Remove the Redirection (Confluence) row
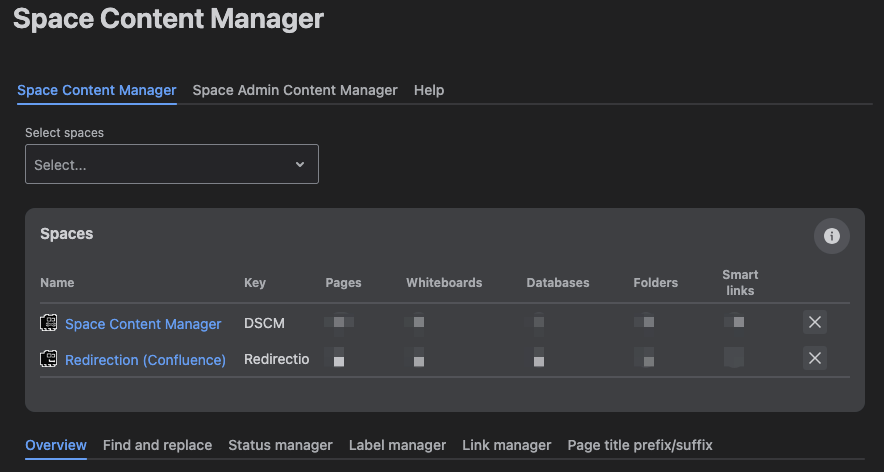Viewport: 884px width, 472px height. 815,358
